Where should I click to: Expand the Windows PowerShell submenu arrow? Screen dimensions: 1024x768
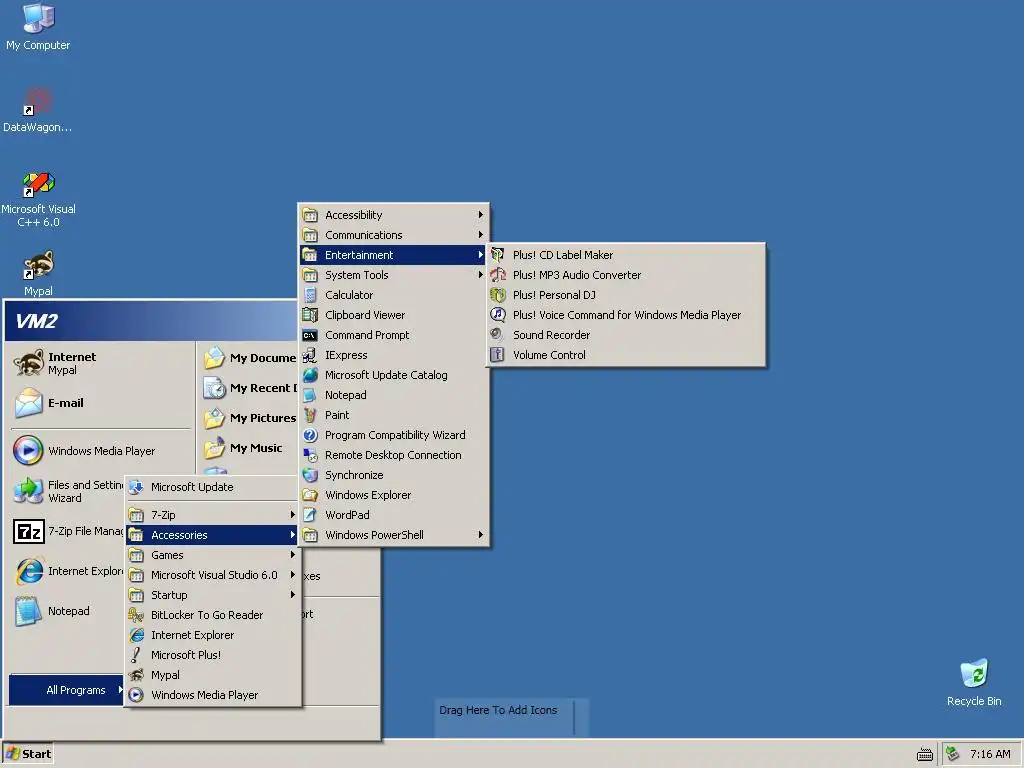point(481,535)
